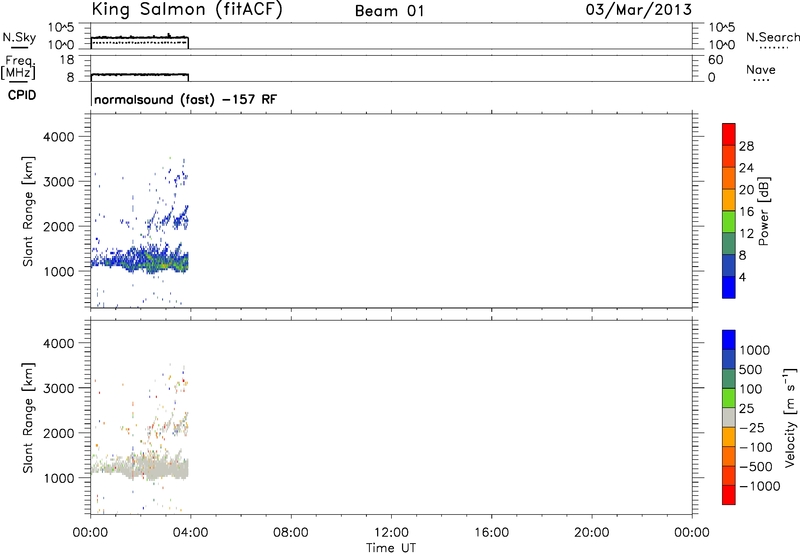Click the Time UT axis title
The width and height of the screenshot is (800, 554).
click(x=391, y=547)
